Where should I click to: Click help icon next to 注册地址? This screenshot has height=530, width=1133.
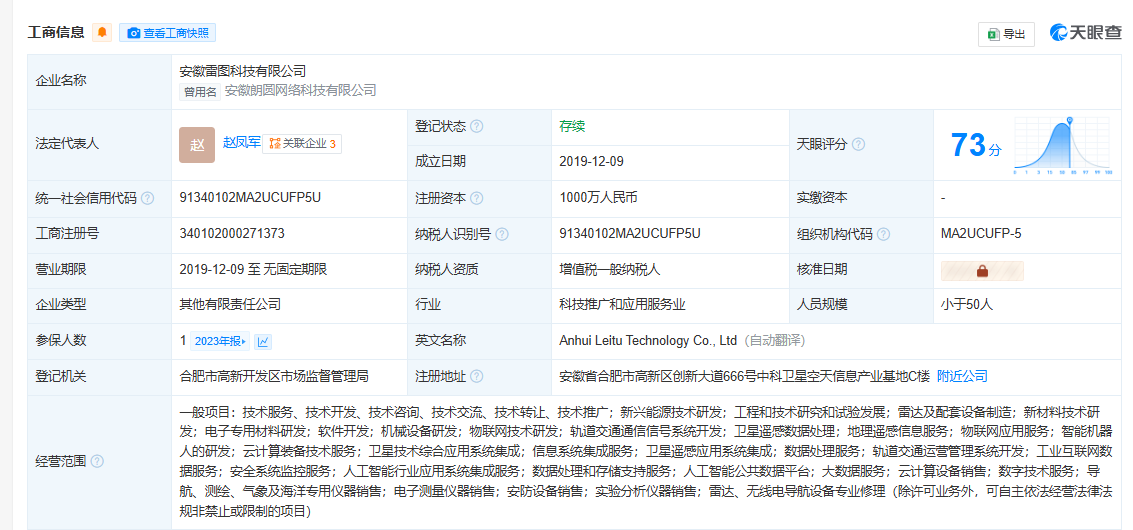pyautogui.click(x=477, y=376)
